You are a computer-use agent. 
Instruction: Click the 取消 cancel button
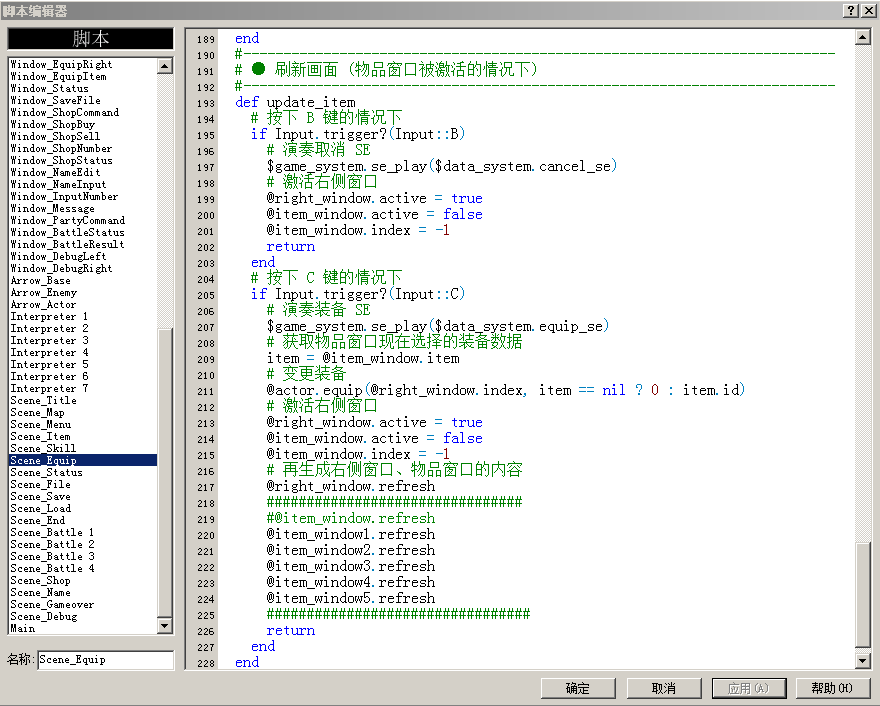pos(664,688)
